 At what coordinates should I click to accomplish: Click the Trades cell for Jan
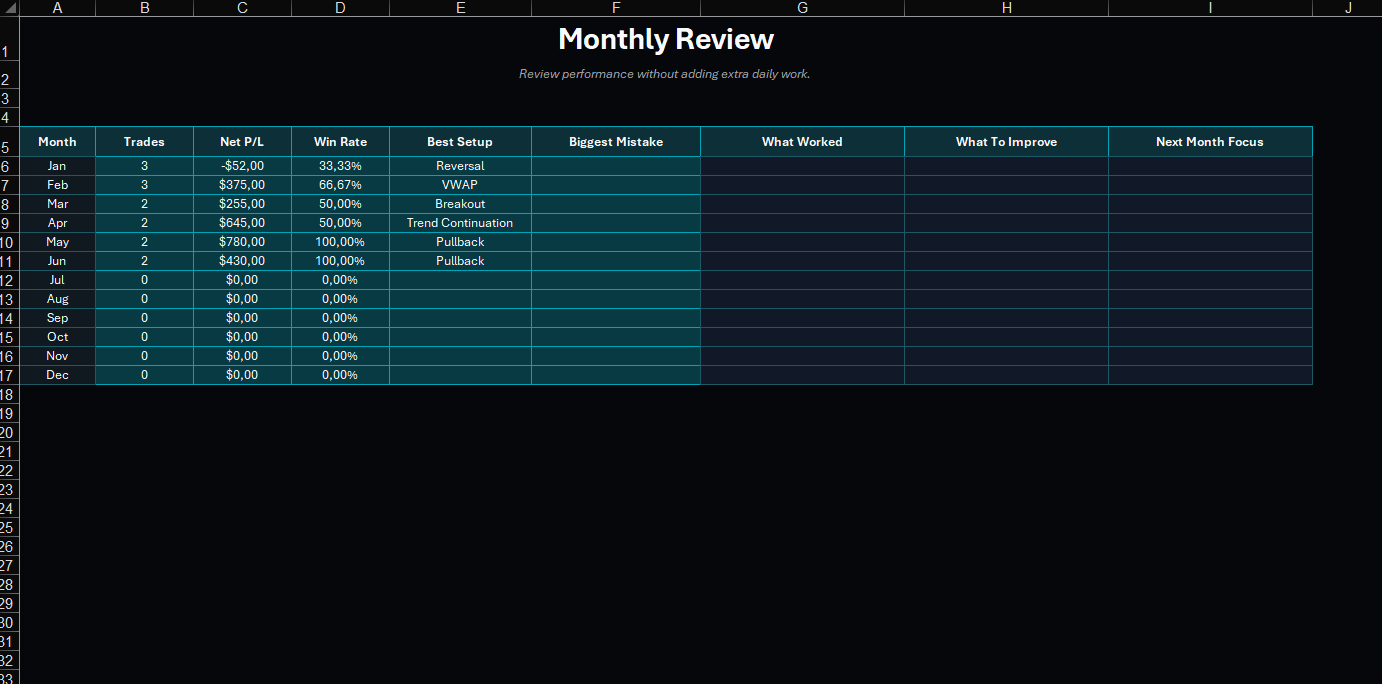click(144, 166)
